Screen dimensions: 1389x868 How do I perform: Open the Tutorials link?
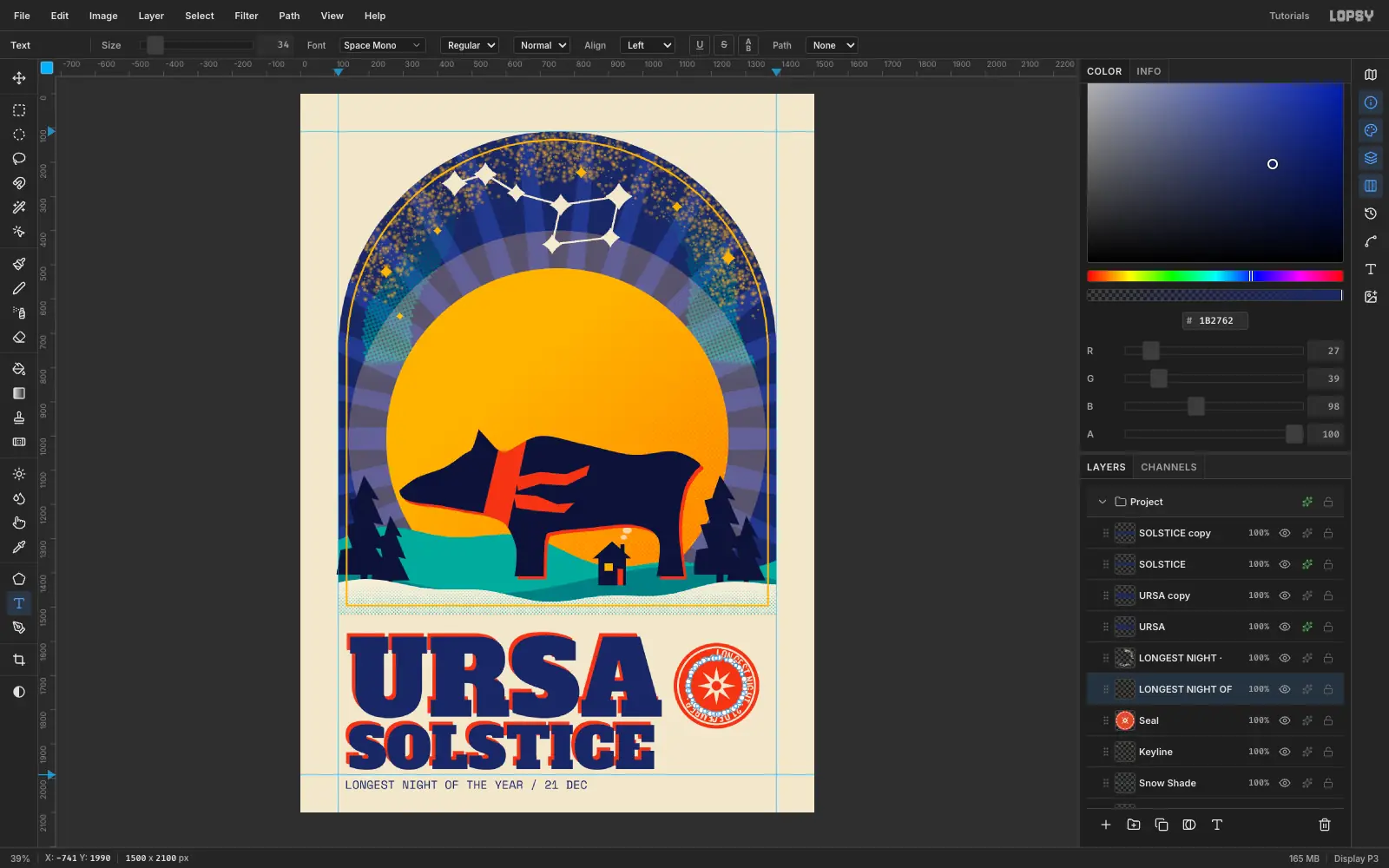(x=1289, y=16)
